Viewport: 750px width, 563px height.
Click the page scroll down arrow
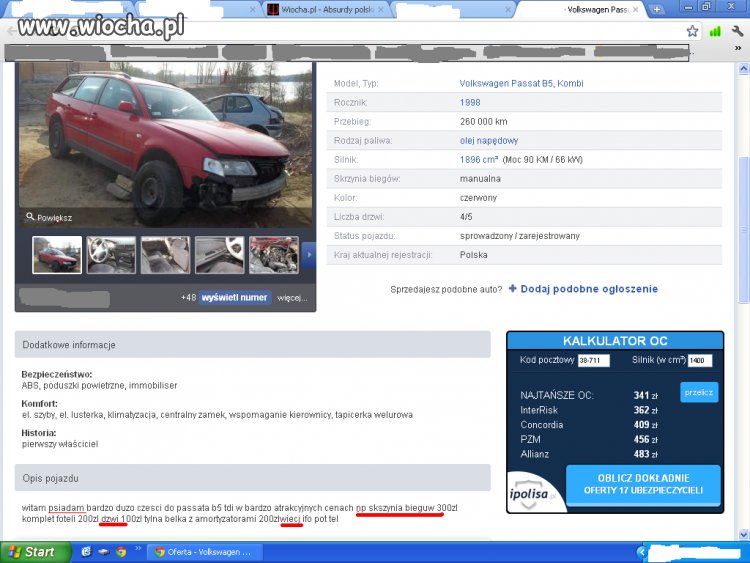click(x=743, y=535)
